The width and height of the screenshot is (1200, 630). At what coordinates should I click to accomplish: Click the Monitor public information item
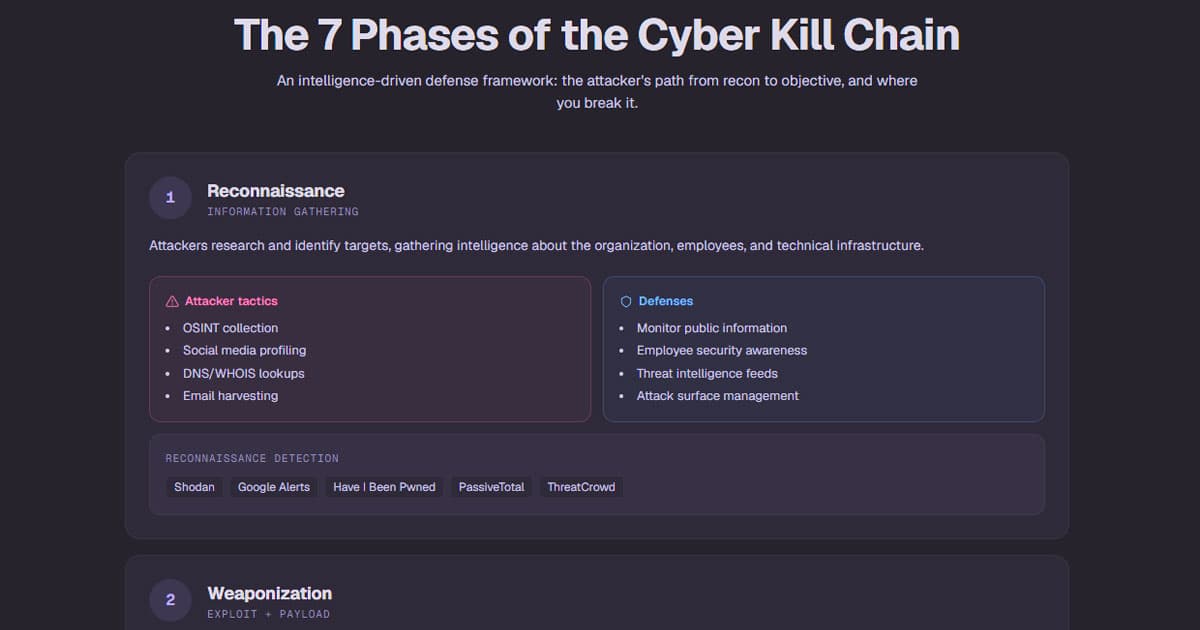click(x=712, y=328)
